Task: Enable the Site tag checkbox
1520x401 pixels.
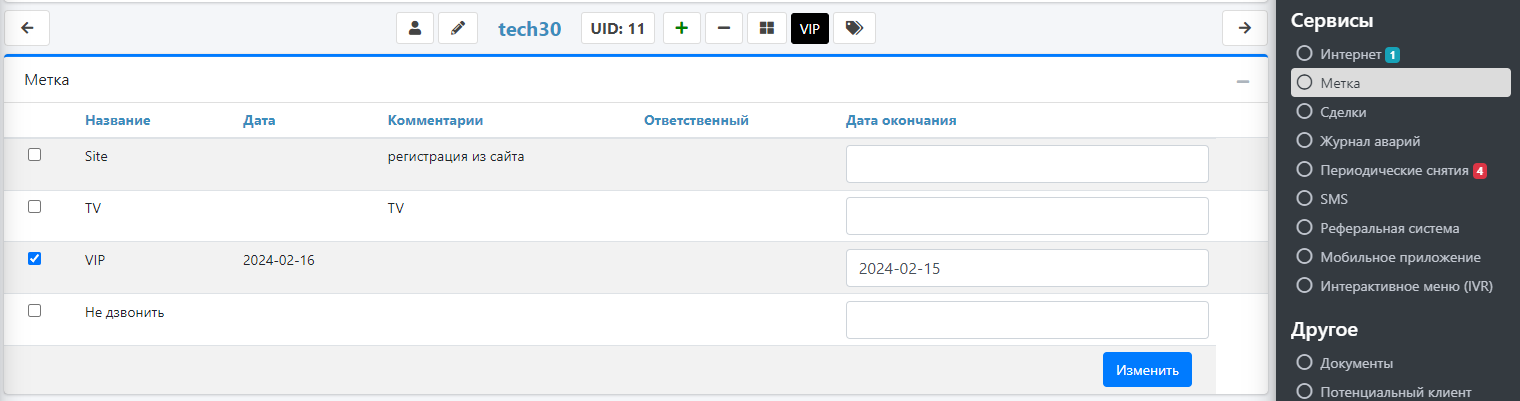Action: [x=35, y=155]
